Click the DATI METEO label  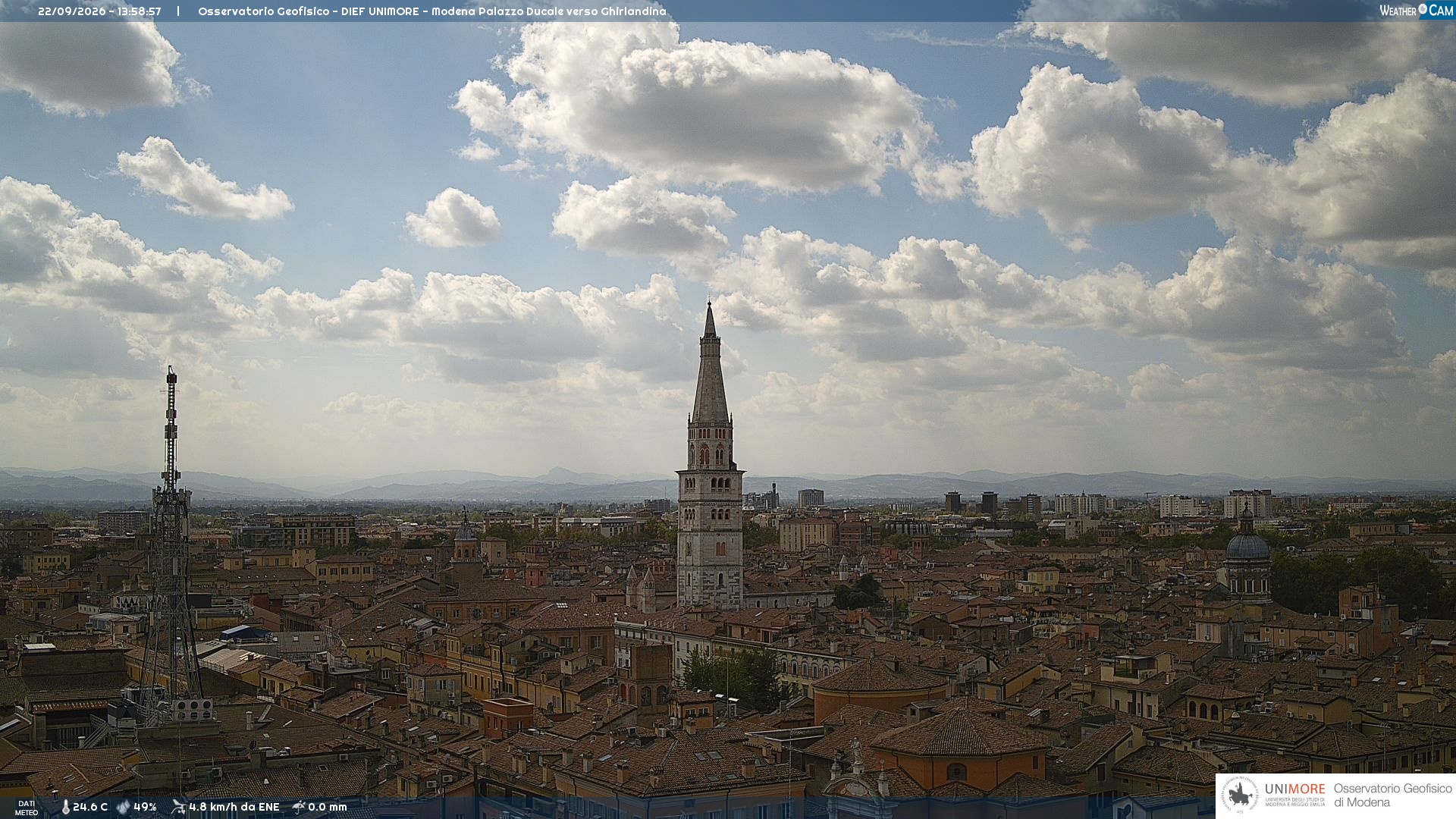tap(27, 808)
